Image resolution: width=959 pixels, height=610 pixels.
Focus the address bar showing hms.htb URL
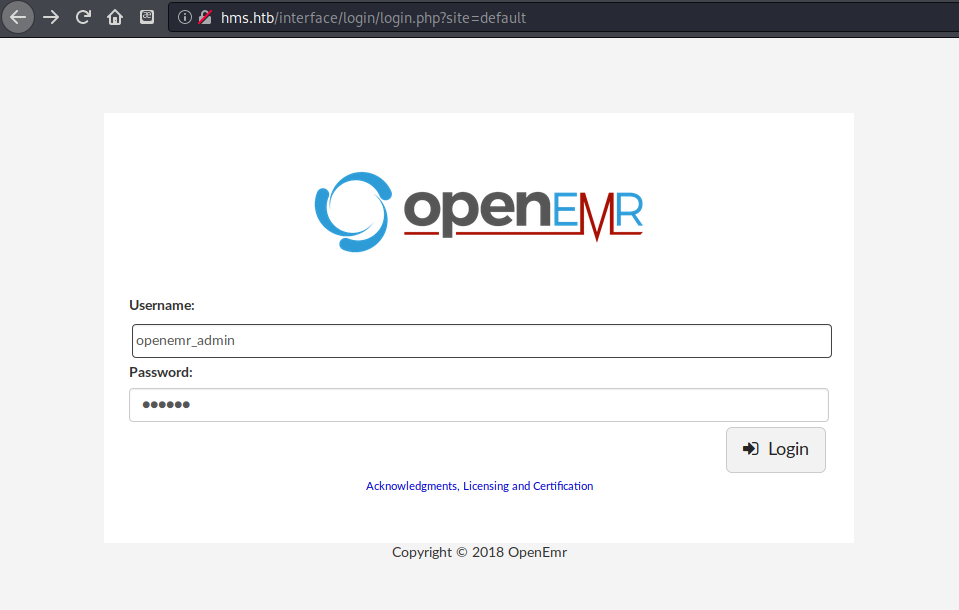click(563, 18)
